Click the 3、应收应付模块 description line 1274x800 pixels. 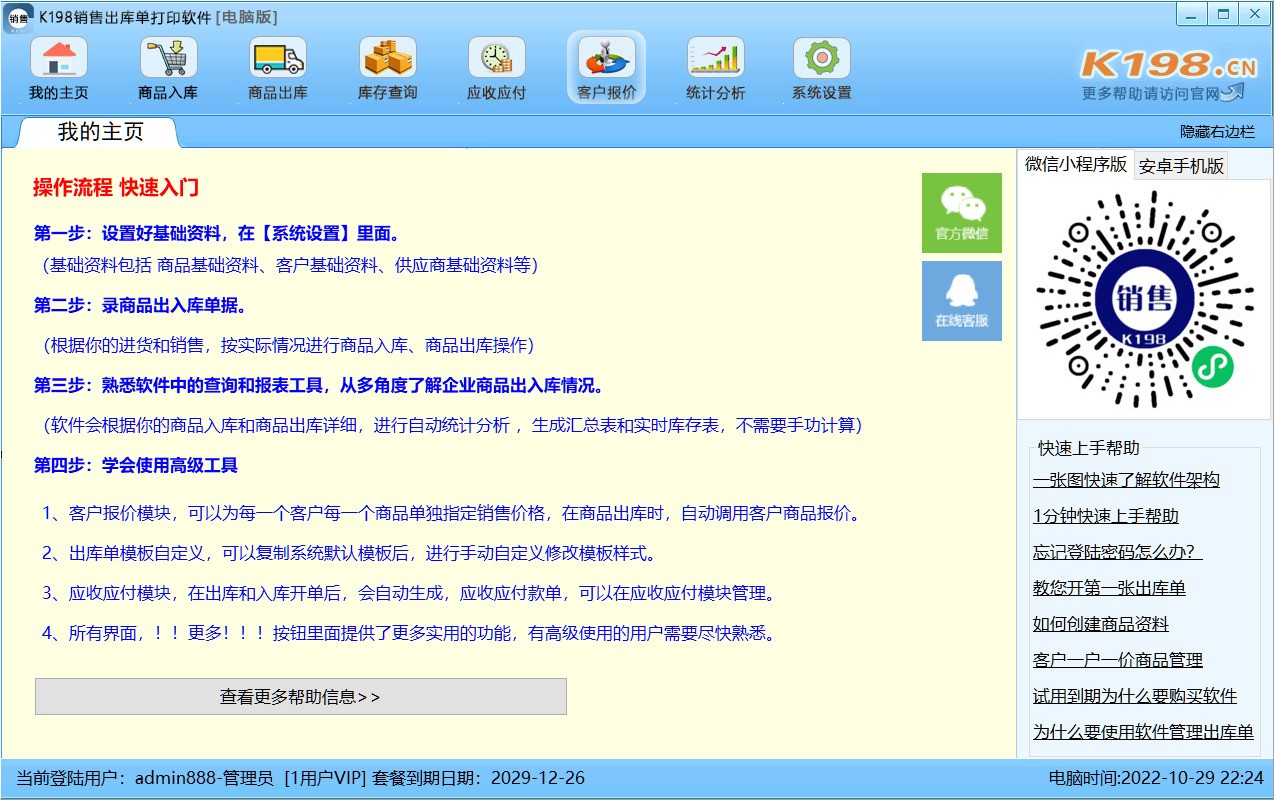(x=409, y=593)
